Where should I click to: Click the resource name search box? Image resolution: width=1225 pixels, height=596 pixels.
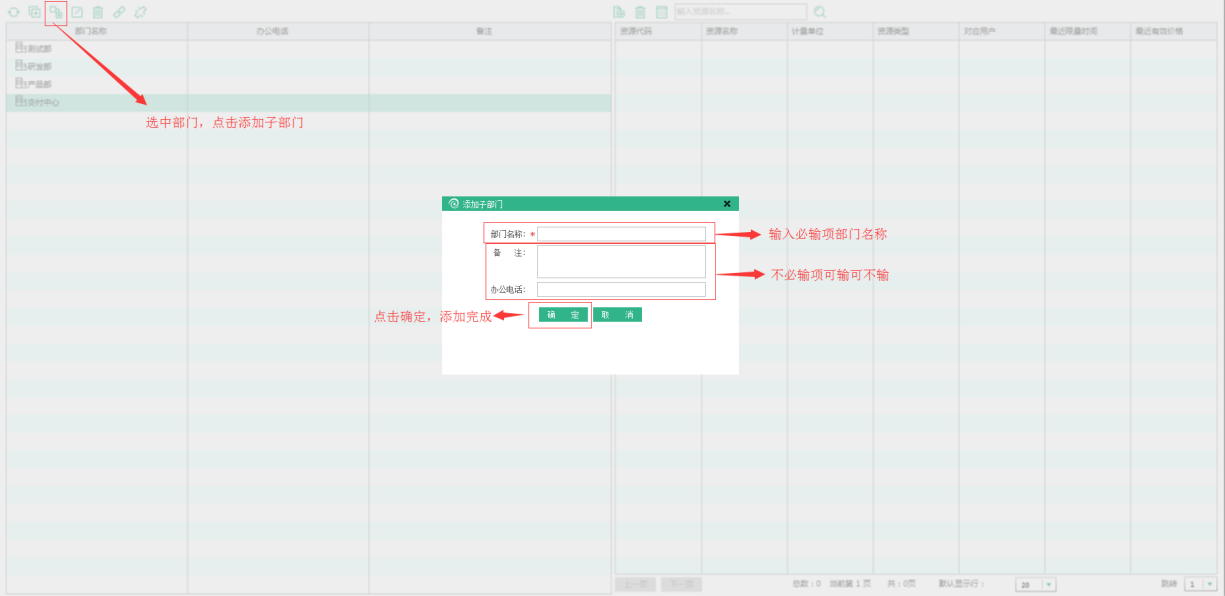[x=740, y=12]
